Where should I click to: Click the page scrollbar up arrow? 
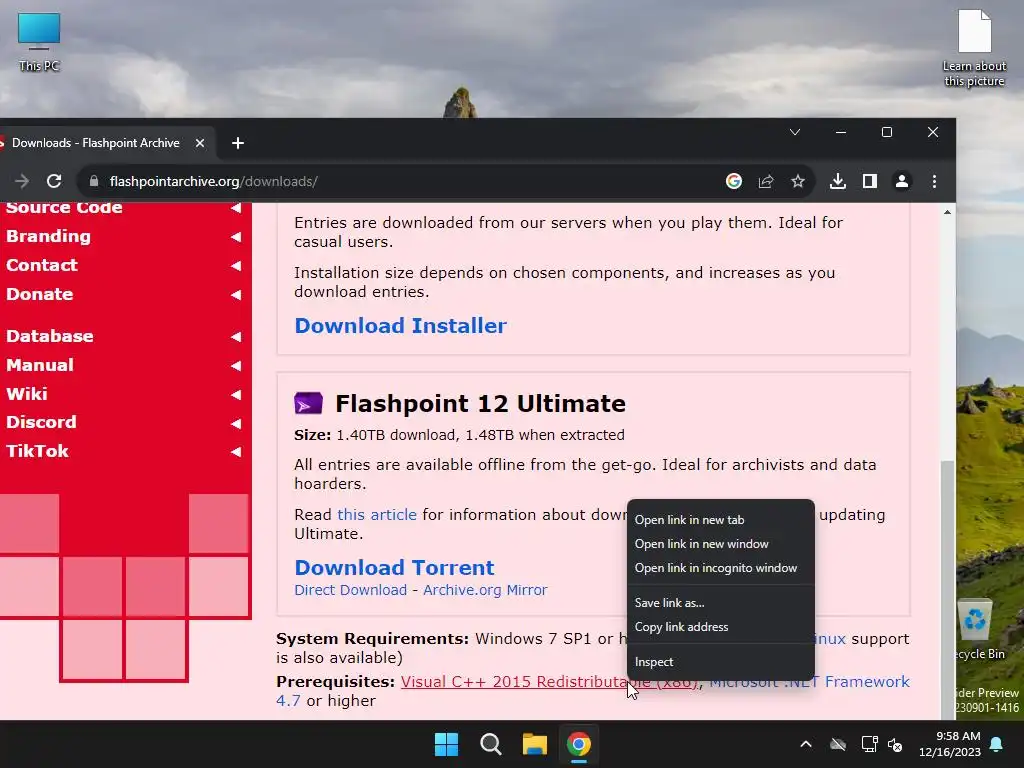(947, 212)
